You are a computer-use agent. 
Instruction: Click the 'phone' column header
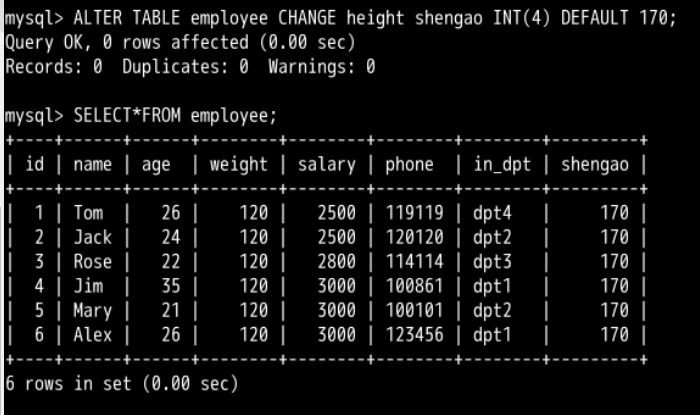point(409,165)
